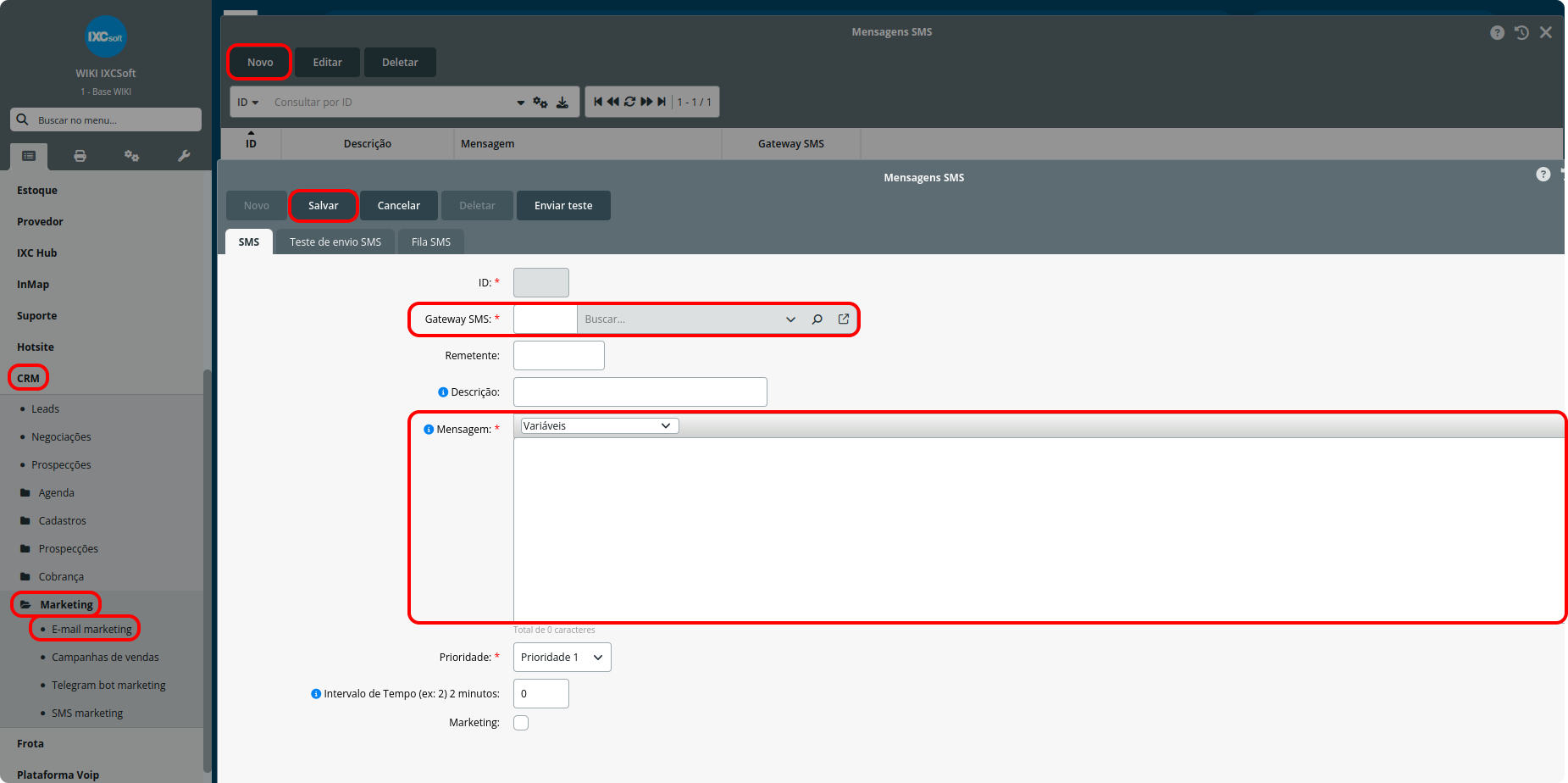The image size is (1568, 783).
Task: Open E-mail marketing menu item
Action: pos(91,629)
